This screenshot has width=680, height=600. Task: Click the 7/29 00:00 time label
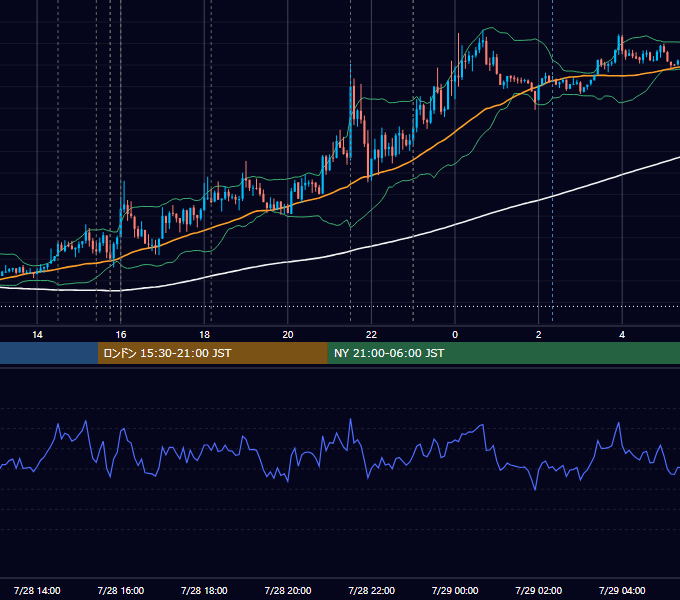pos(455,590)
